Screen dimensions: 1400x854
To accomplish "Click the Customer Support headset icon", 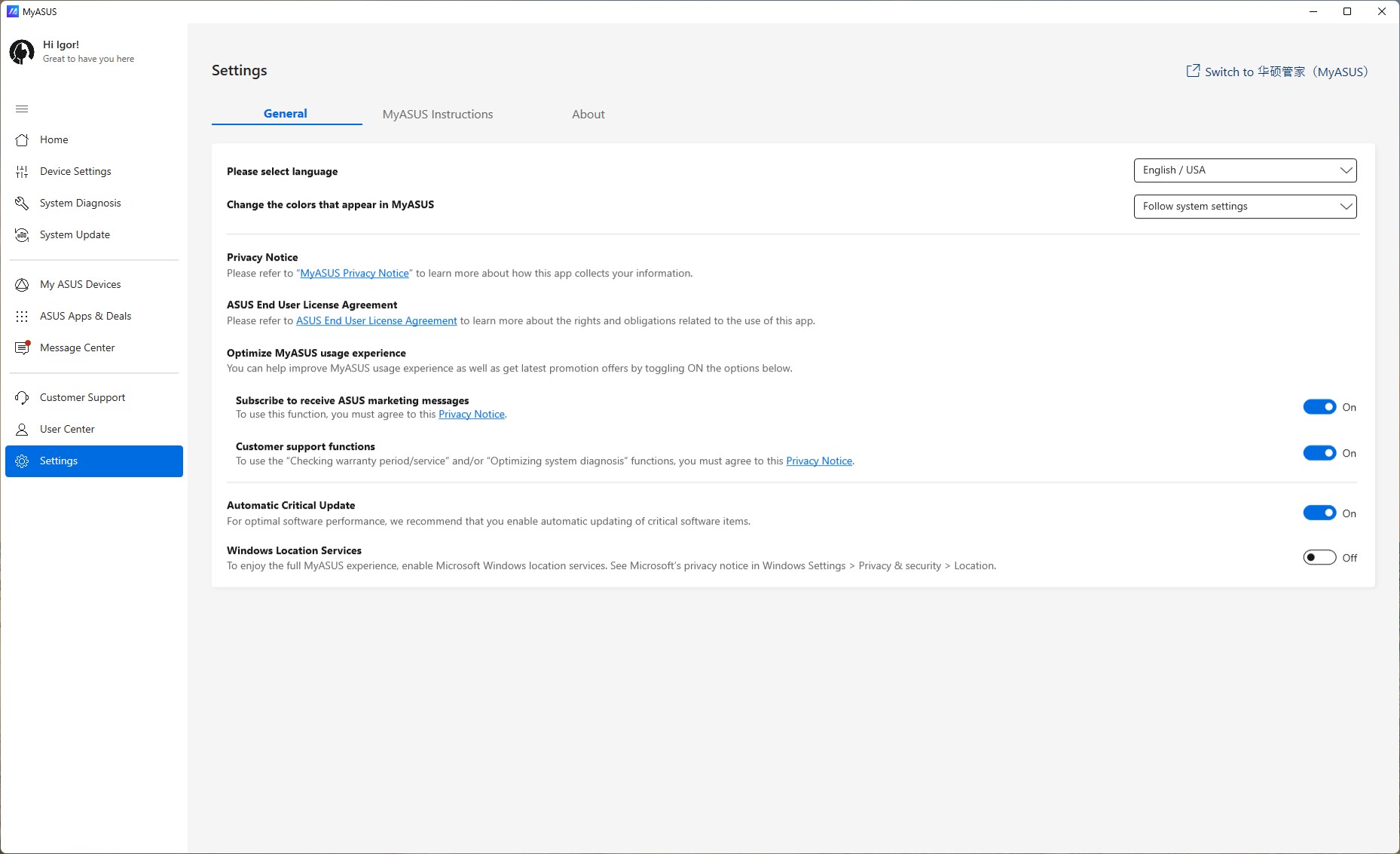I will [22, 398].
